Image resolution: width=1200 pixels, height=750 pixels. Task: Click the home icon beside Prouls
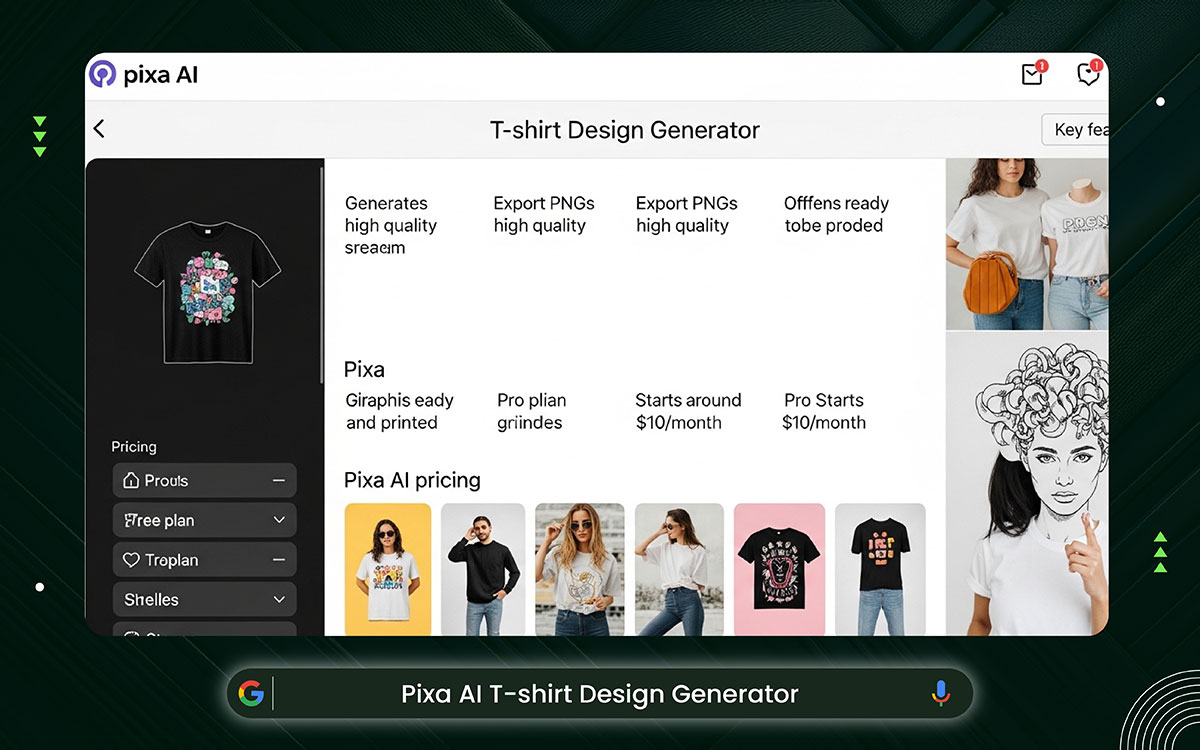pos(131,480)
